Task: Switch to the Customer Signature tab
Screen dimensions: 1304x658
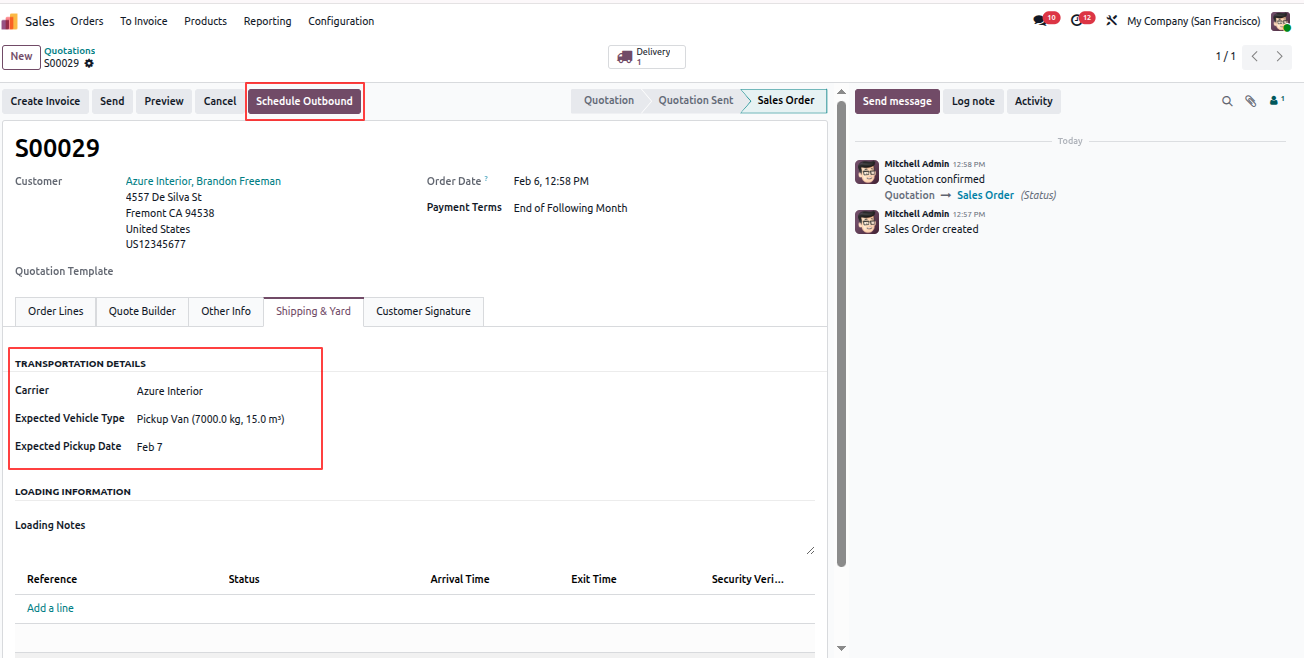Action: coord(423,311)
